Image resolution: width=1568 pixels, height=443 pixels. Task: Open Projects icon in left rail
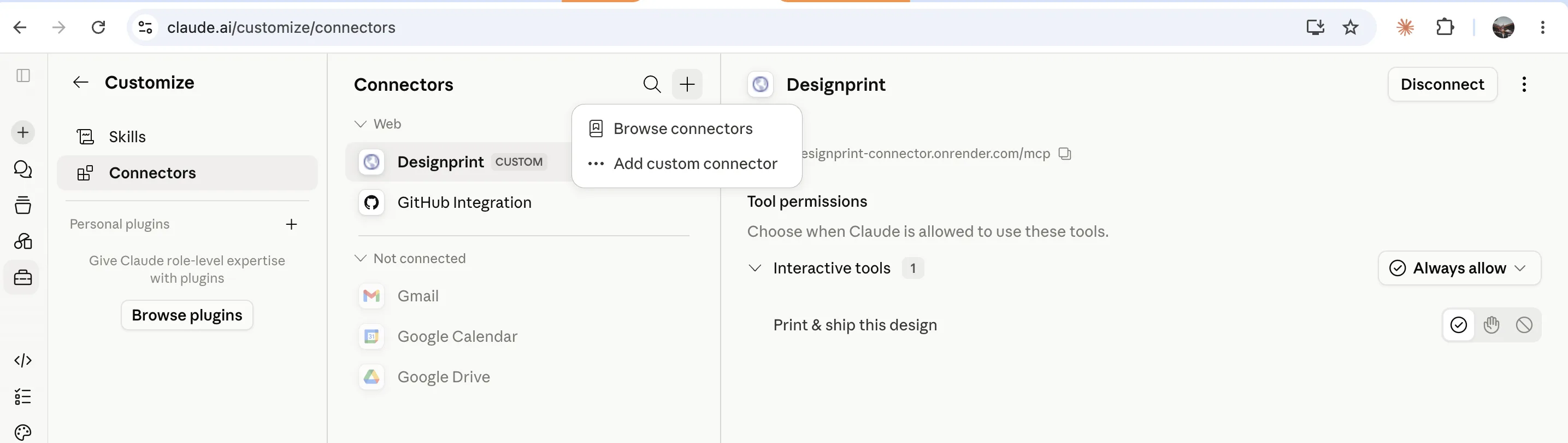tap(23, 205)
